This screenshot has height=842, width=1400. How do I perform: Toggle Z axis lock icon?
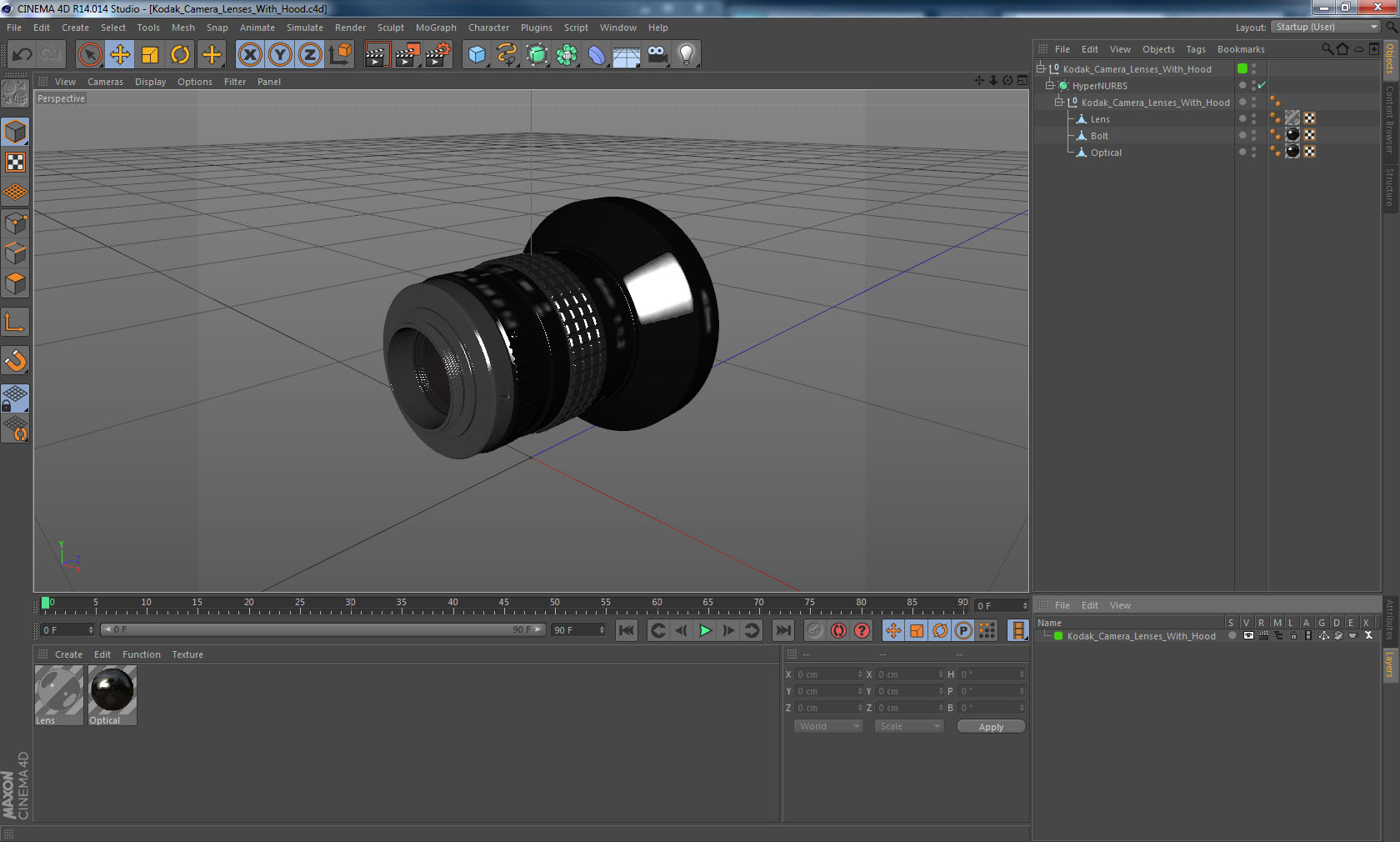coord(310,55)
